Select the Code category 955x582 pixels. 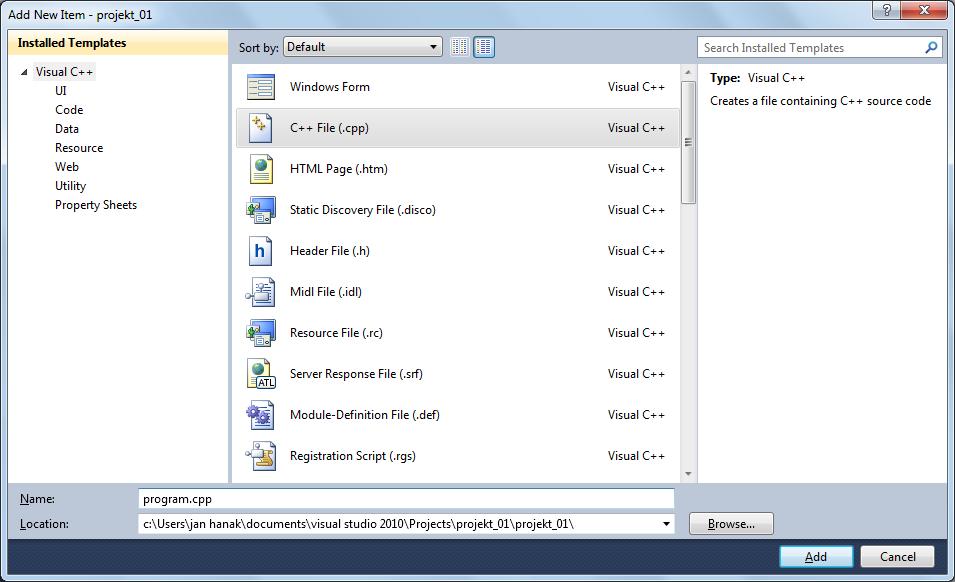click(x=69, y=110)
